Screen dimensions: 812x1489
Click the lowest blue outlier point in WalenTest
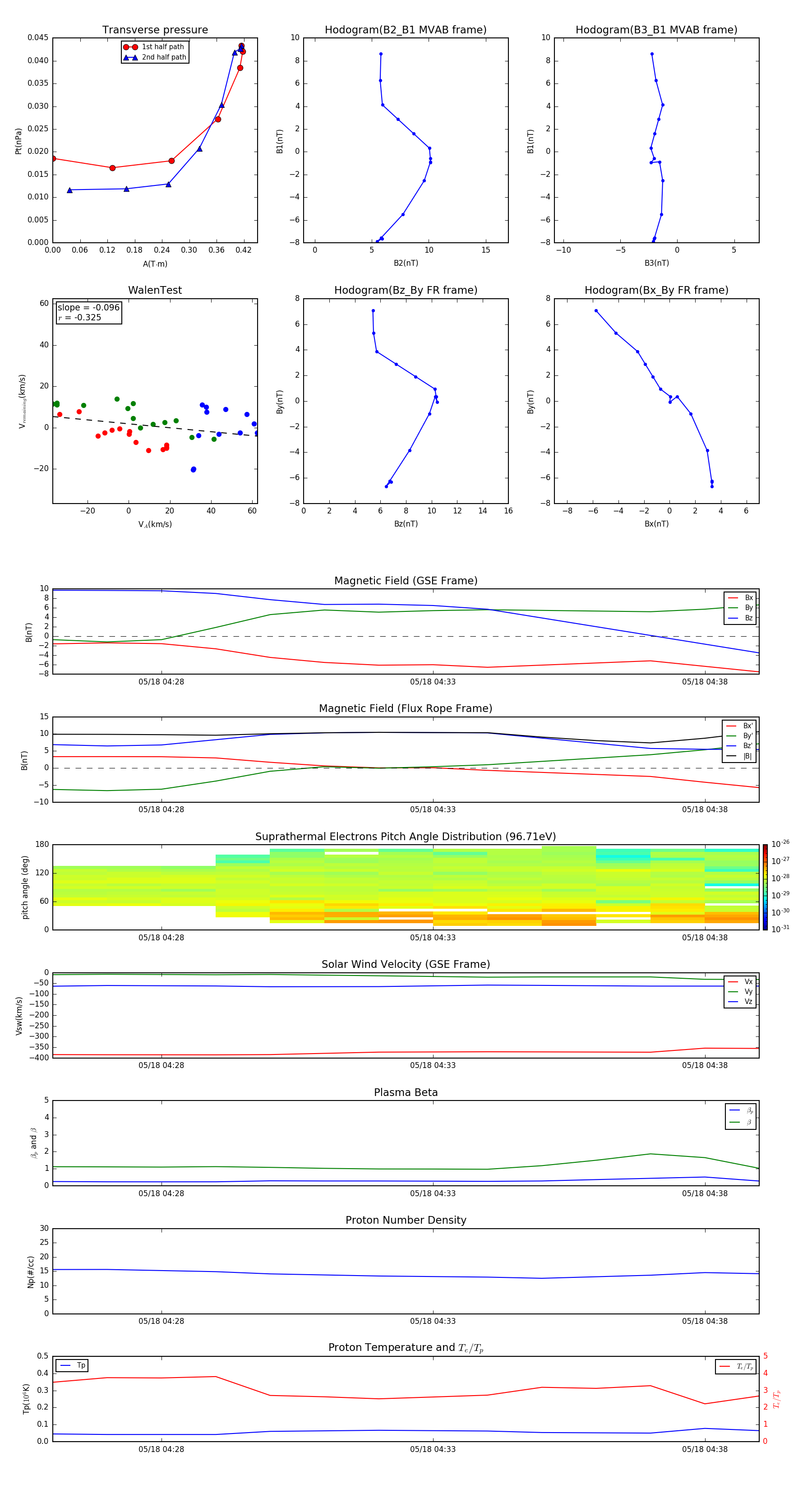coord(193,469)
